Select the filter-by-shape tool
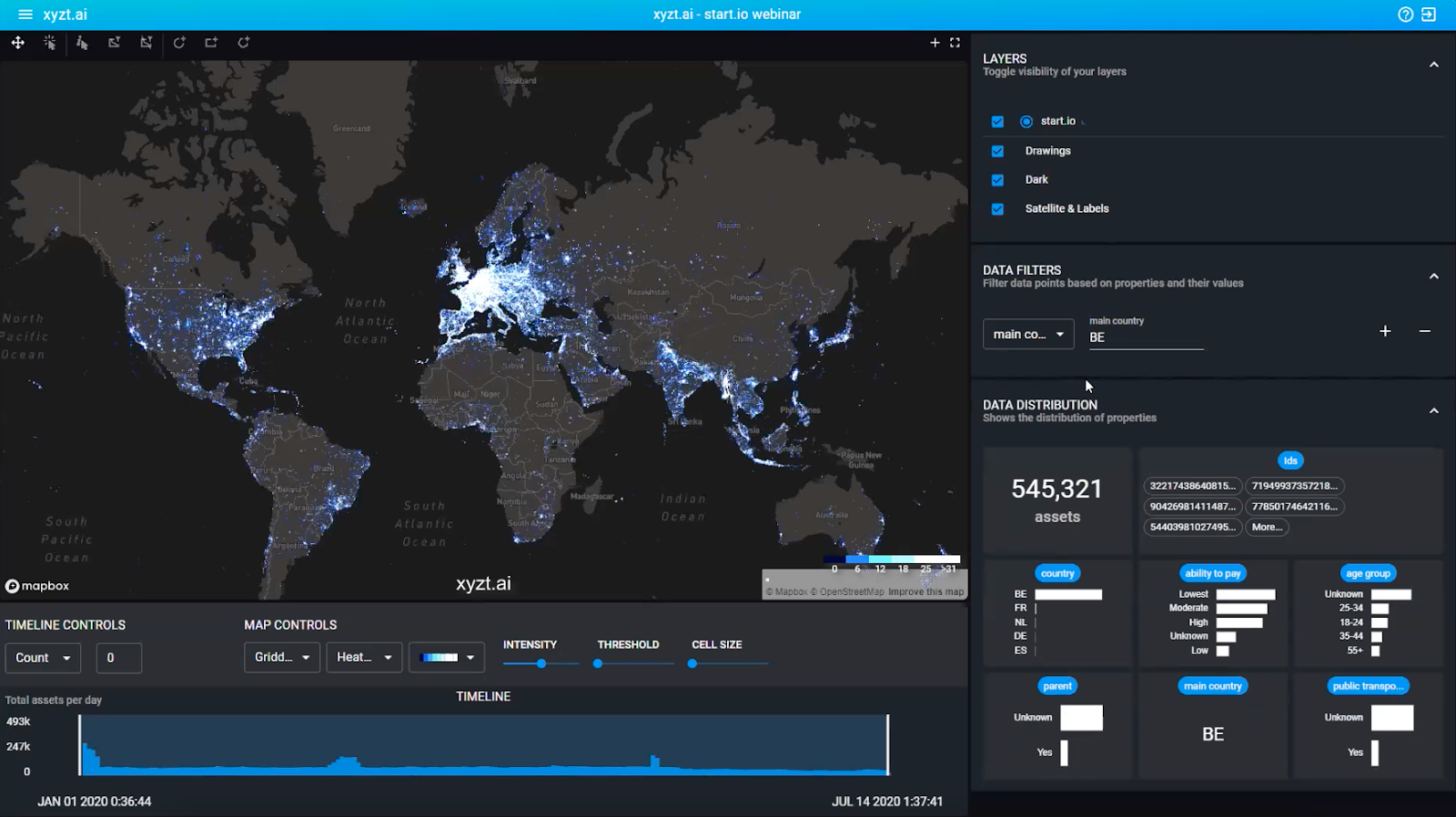 (x=114, y=43)
